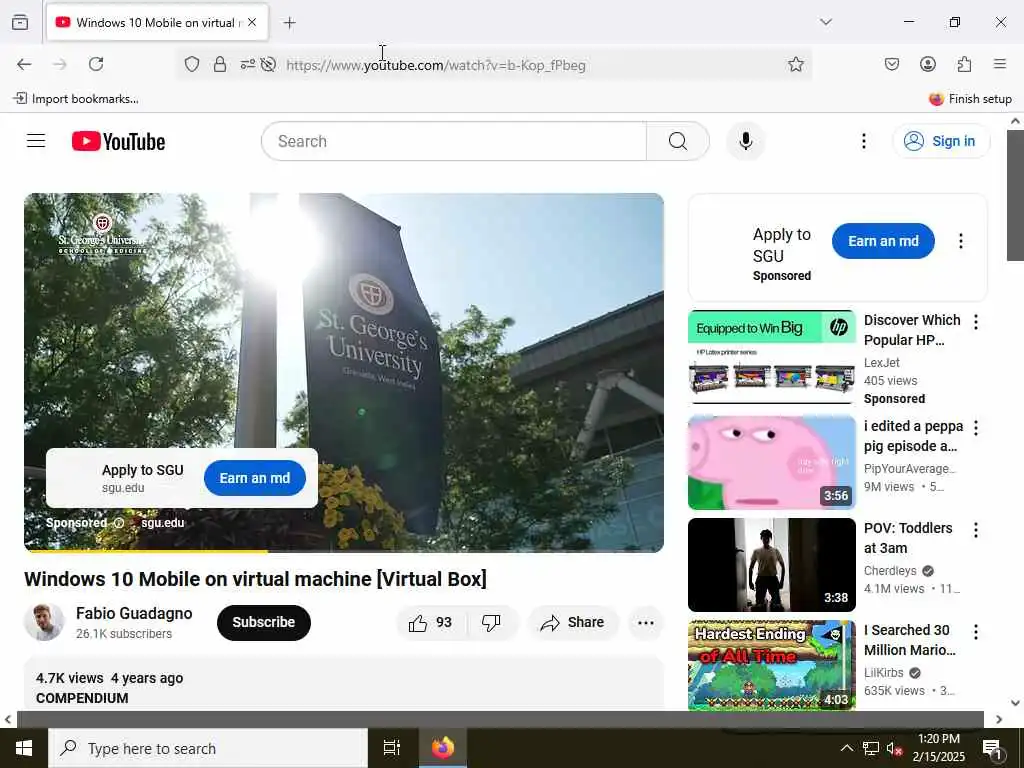Open menu for peppa pig episode video
1024x768 pixels.
[x=976, y=428]
